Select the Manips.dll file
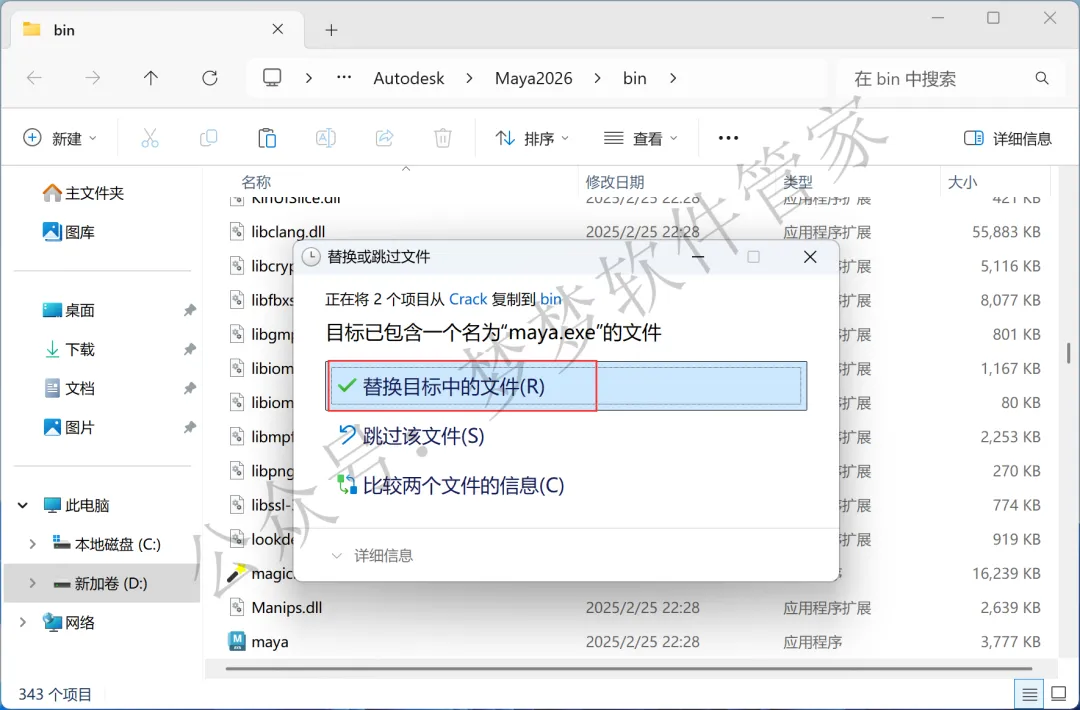This screenshot has height=710, width=1080. point(287,607)
